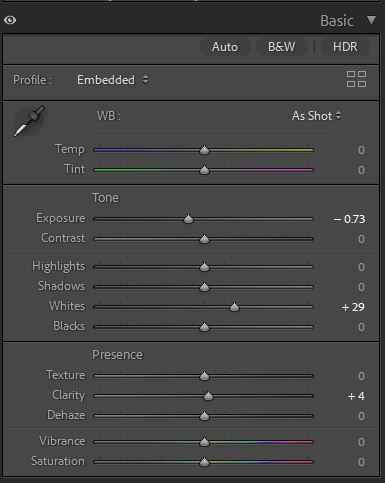The image size is (385, 483).
Task: Click the Exposure slider handle
Action: tap(188, 219)
